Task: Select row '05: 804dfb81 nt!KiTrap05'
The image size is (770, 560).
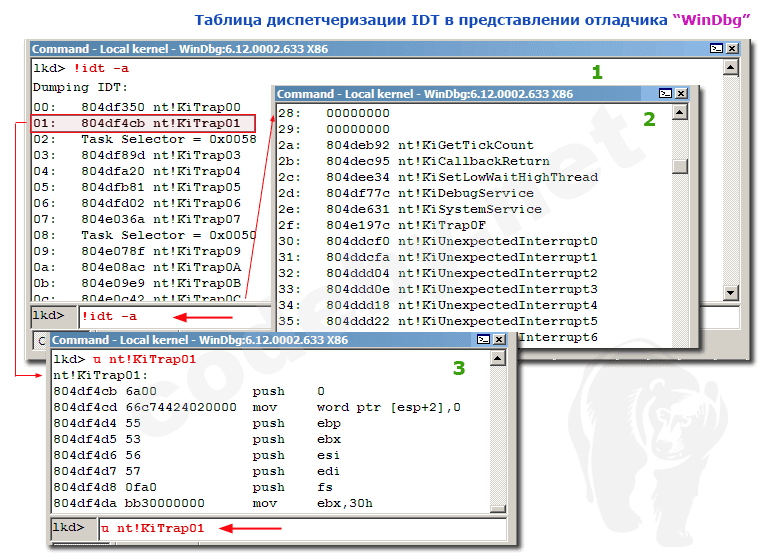Action: coord(137,187)
